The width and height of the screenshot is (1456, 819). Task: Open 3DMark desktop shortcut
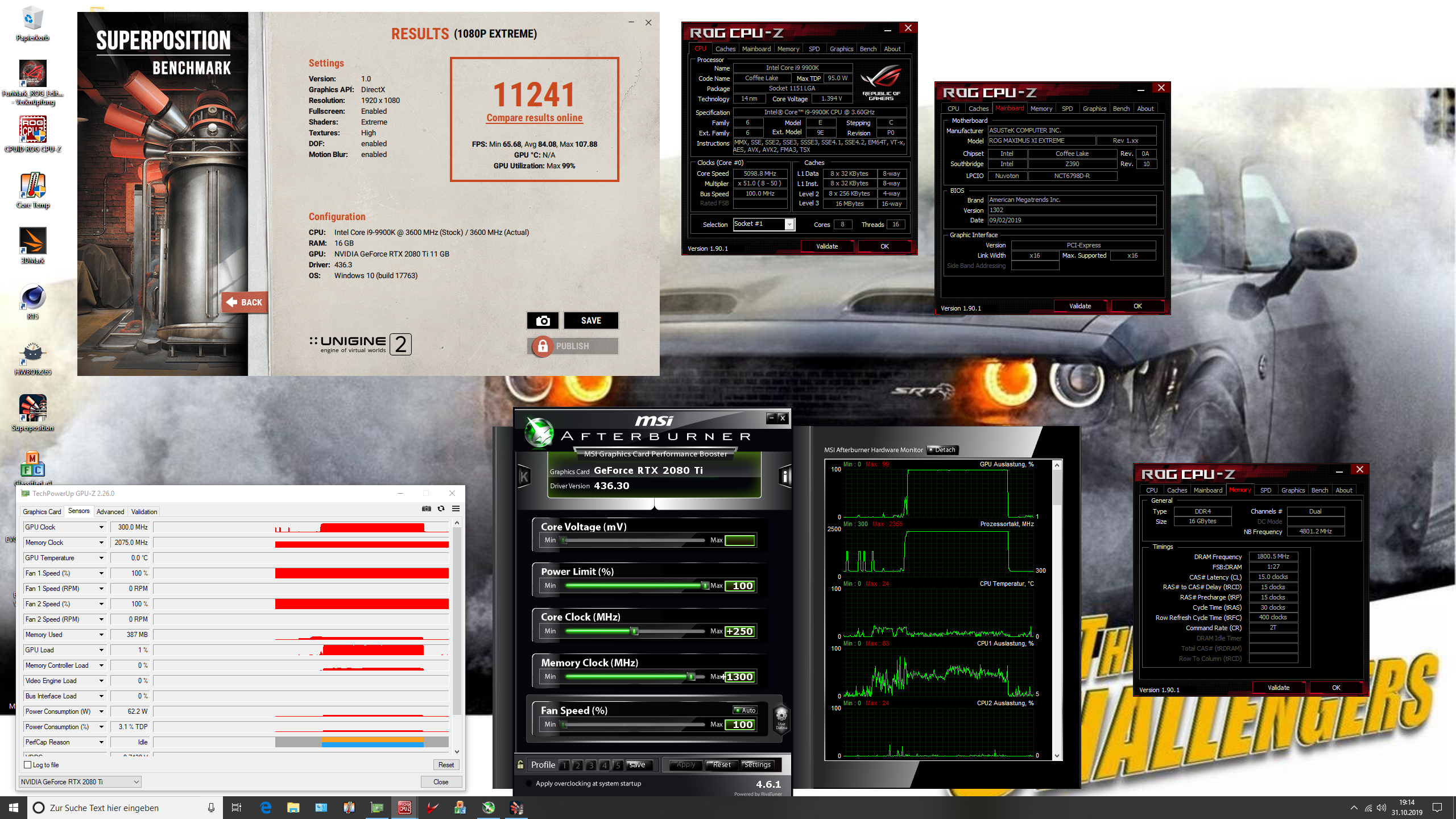[32, 246]
